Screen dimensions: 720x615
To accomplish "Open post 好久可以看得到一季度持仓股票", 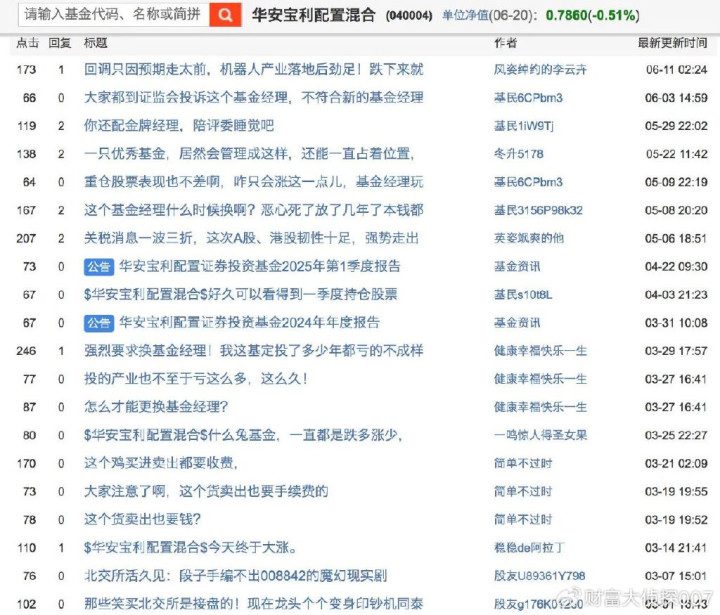I will (241, 294).
